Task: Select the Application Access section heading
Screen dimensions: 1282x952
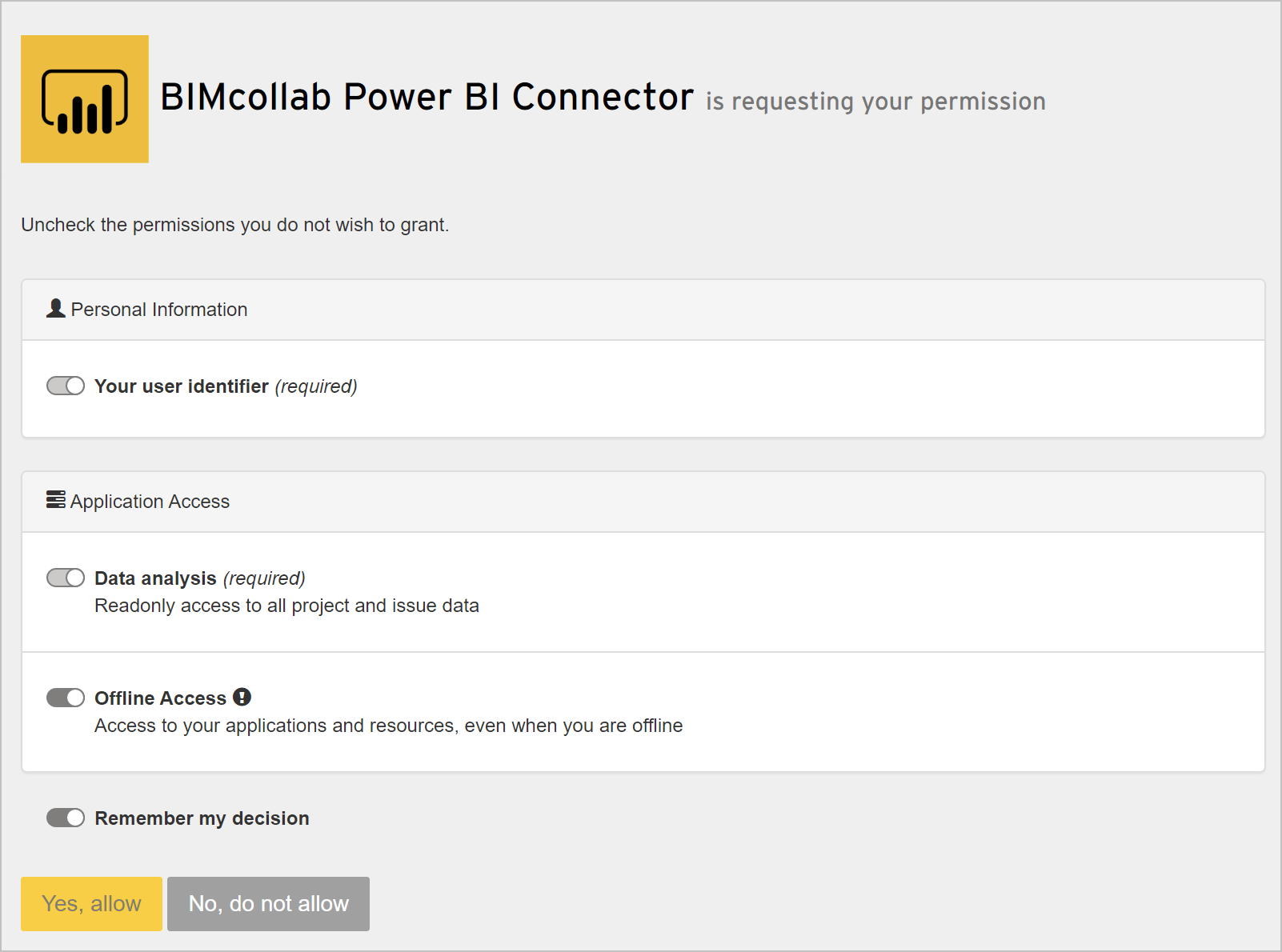Action: (150, 502)
